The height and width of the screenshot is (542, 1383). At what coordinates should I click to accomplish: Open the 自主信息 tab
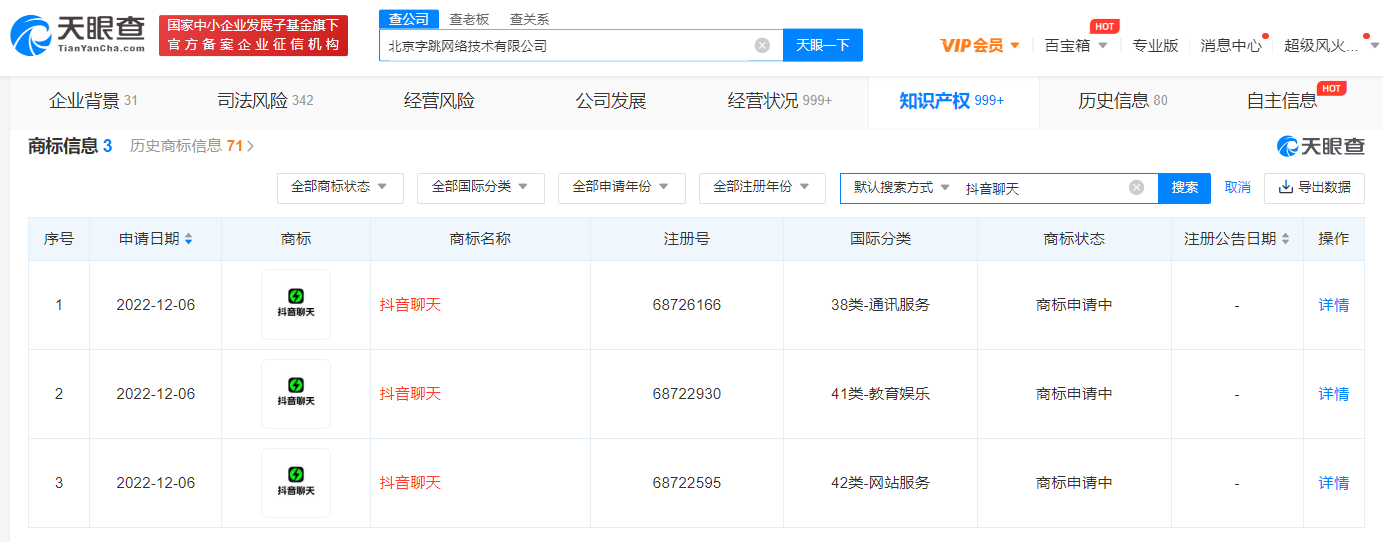point(1282,101)
